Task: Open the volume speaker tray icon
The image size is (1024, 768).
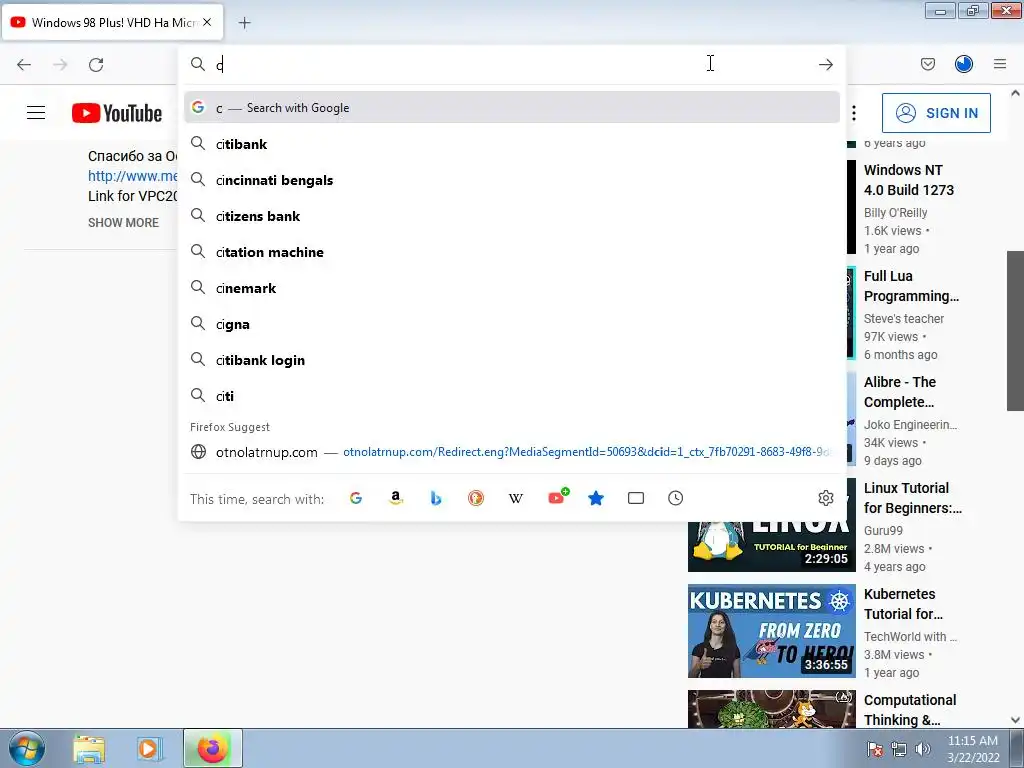Action: point(922,750)
